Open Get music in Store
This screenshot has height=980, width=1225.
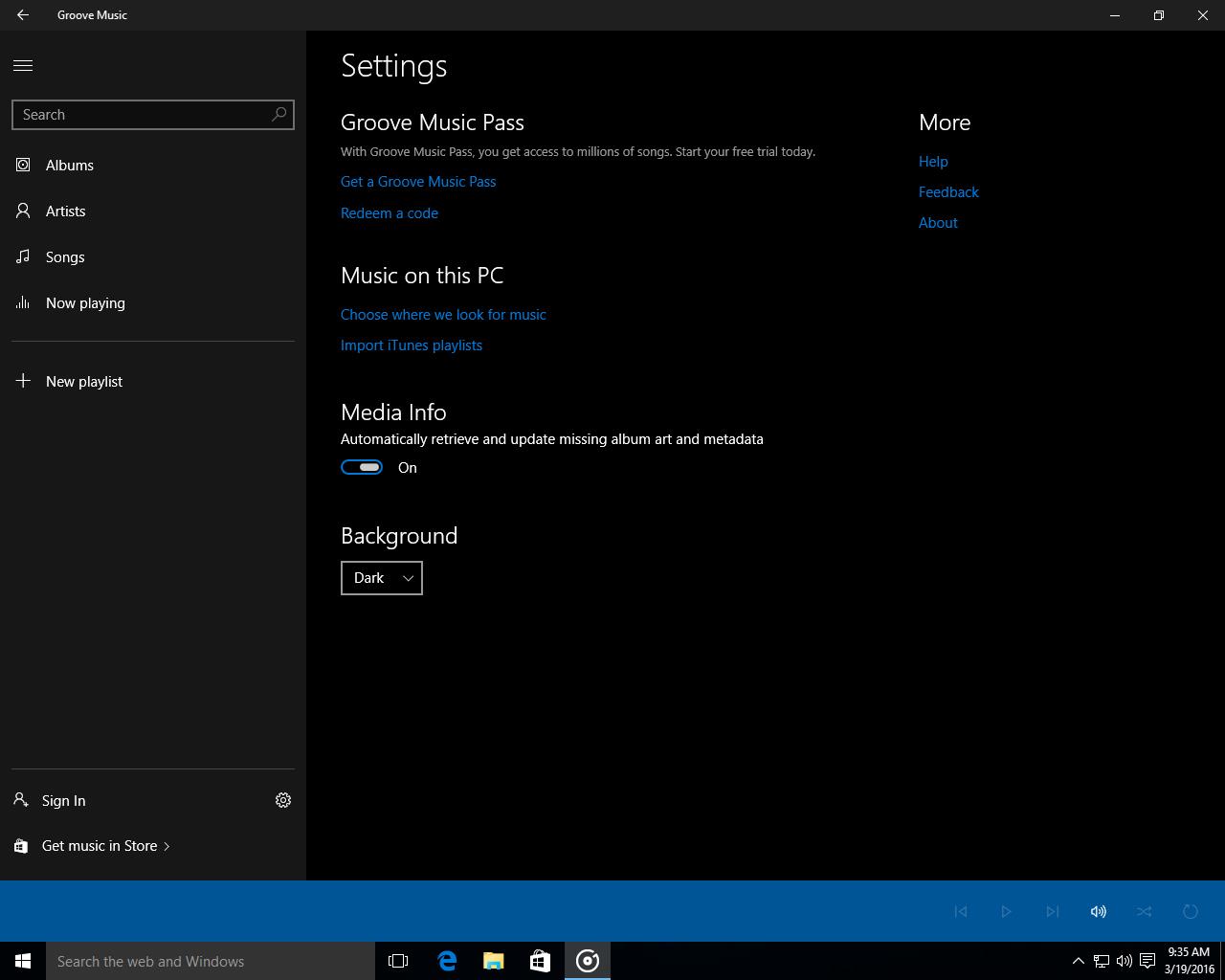[105, 846]
